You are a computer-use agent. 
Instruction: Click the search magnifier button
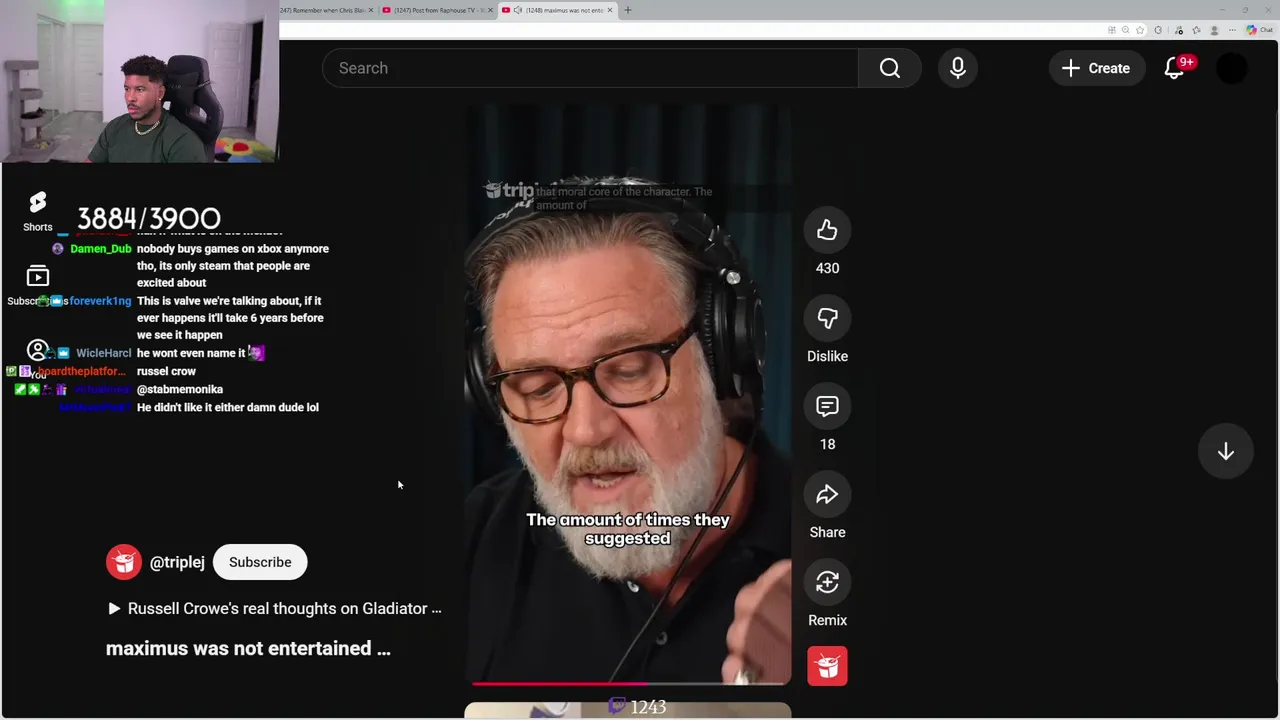(x=889, y=68)
